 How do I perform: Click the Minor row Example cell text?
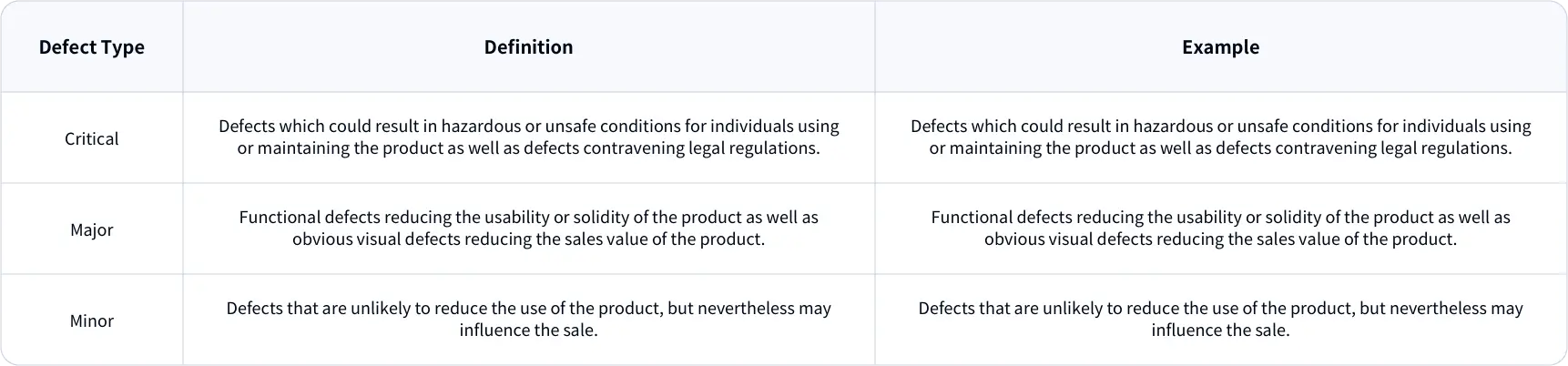(1220, 320)
